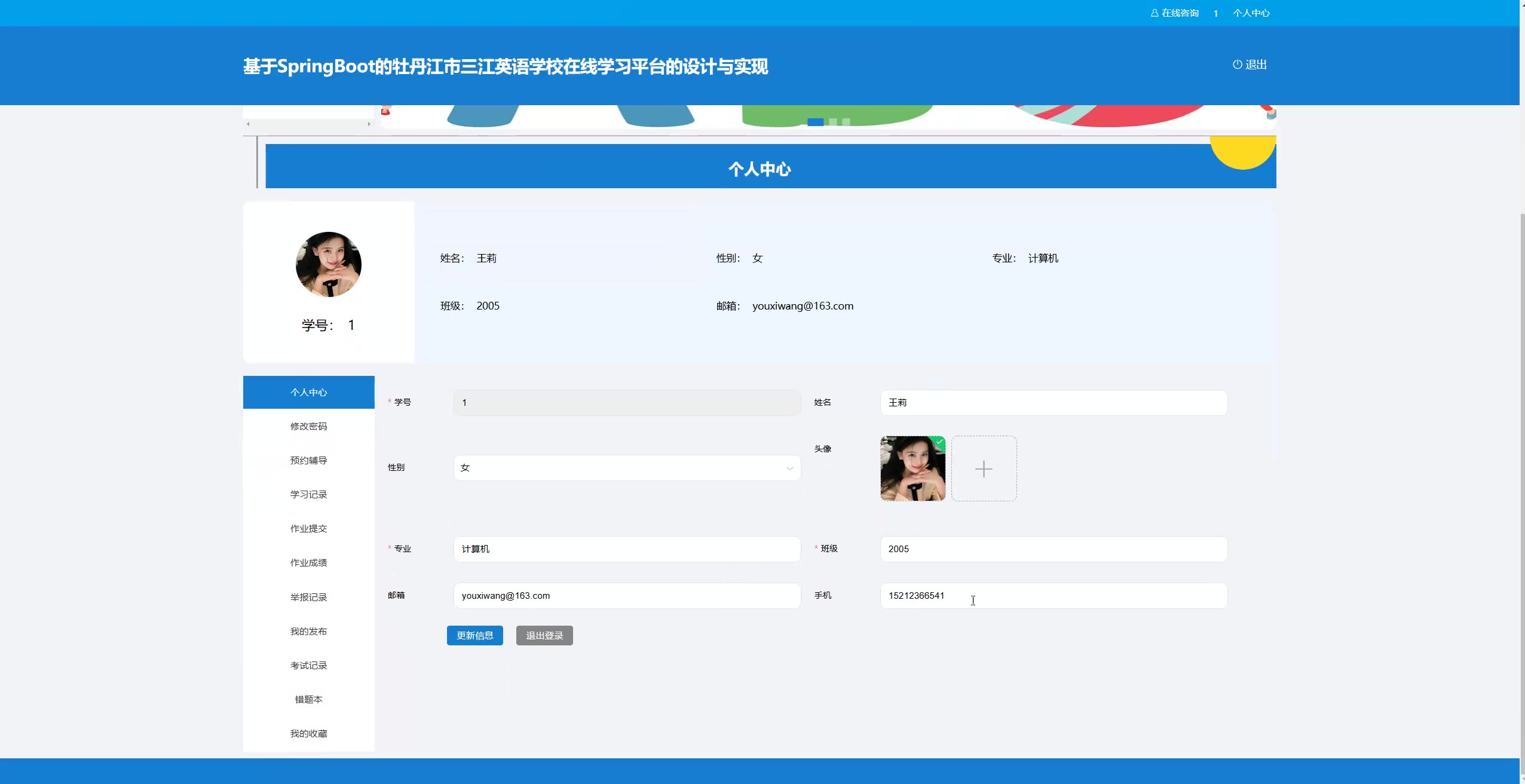
Task: Open 预约辅导 in the side menu
Action: point(308,461)
